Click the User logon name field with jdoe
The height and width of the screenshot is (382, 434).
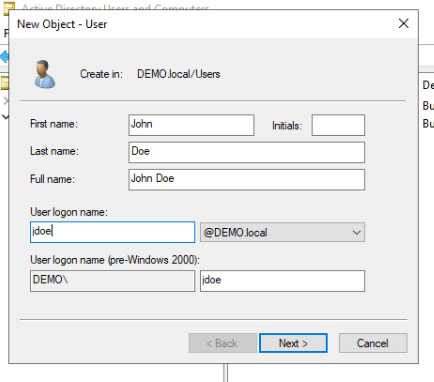coord(112,232)
